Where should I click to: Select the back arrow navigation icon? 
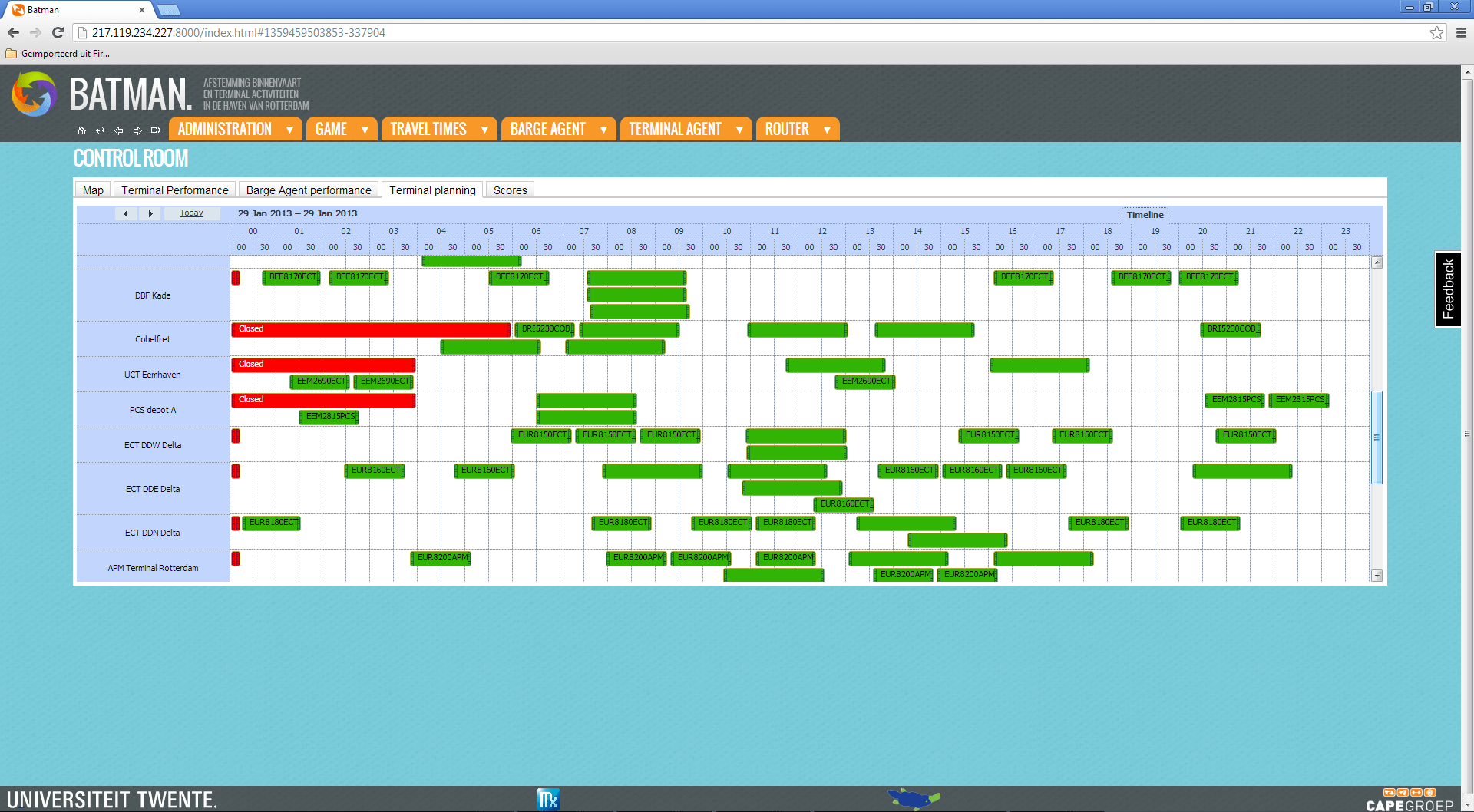(119, 130)
